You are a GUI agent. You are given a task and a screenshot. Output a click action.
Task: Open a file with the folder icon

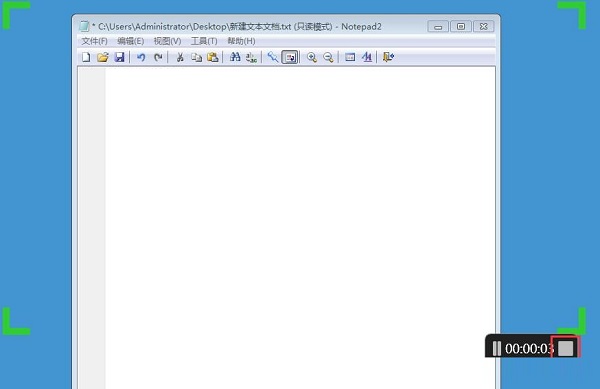pyautogui.click(x=103, y=57)
